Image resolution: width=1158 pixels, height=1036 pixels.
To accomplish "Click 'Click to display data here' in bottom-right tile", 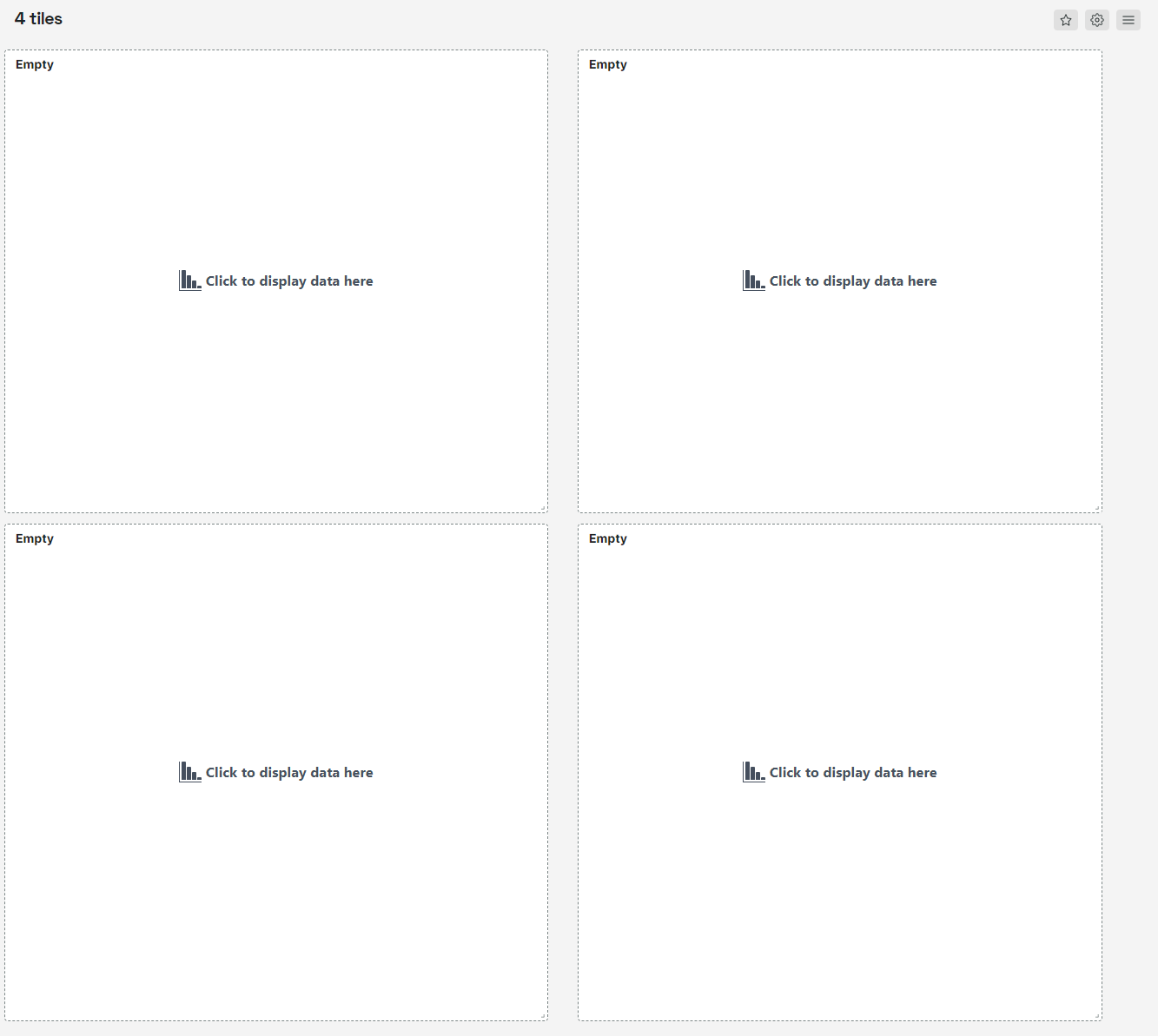I will (853, 773).
